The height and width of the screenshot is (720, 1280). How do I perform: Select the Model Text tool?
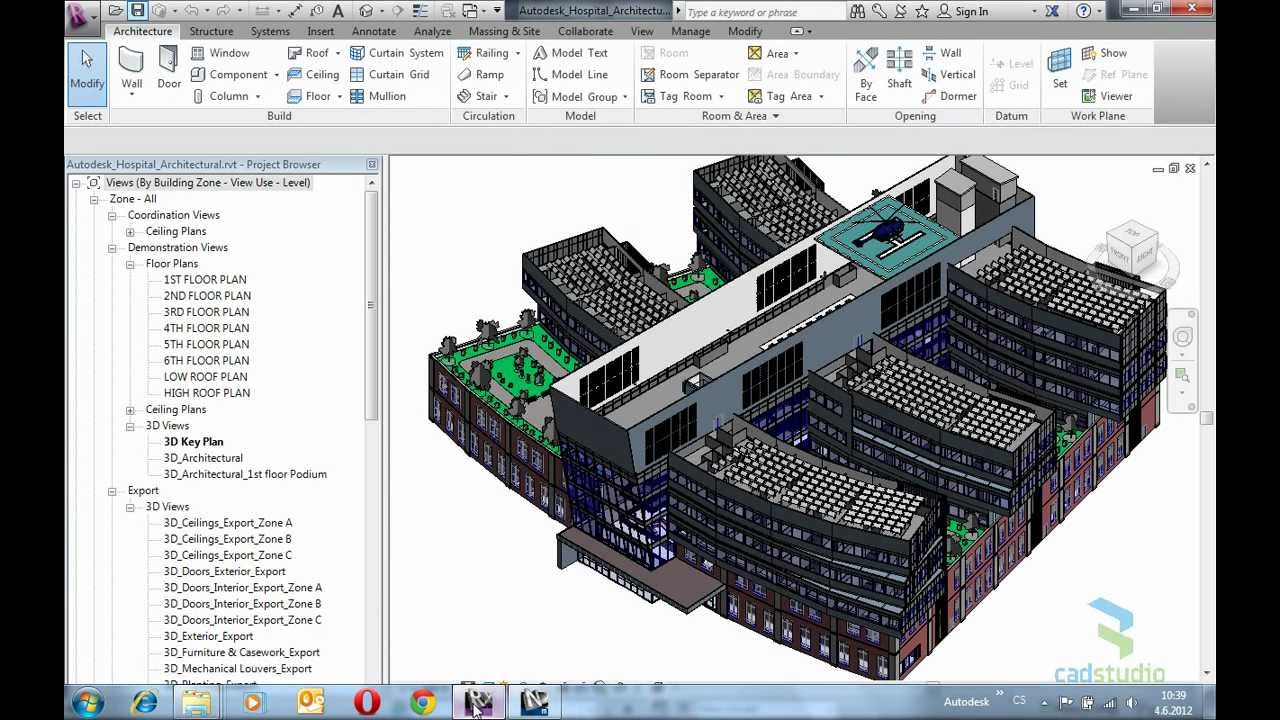tap(570, 53)
